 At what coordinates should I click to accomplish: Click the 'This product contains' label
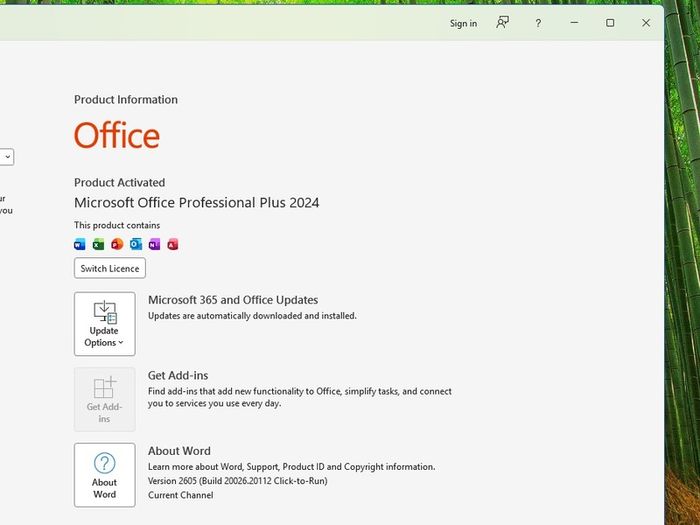(117, 225)
